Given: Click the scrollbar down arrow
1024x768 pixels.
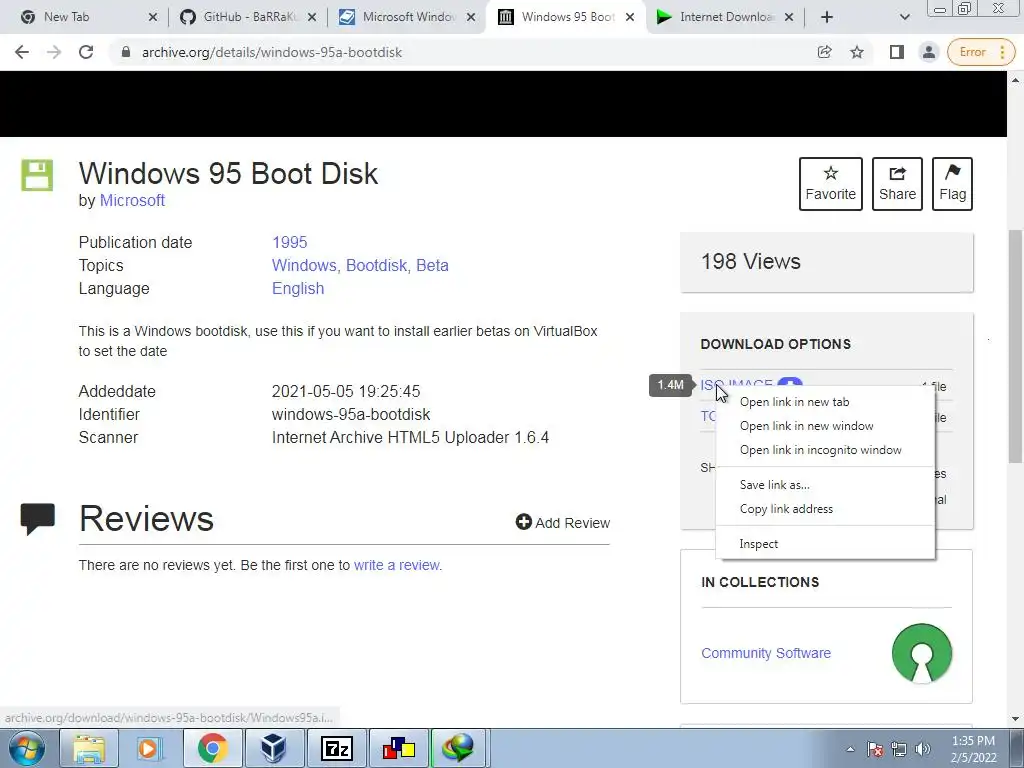Looking at the screenshot, I should click(x=1016, y=719).
